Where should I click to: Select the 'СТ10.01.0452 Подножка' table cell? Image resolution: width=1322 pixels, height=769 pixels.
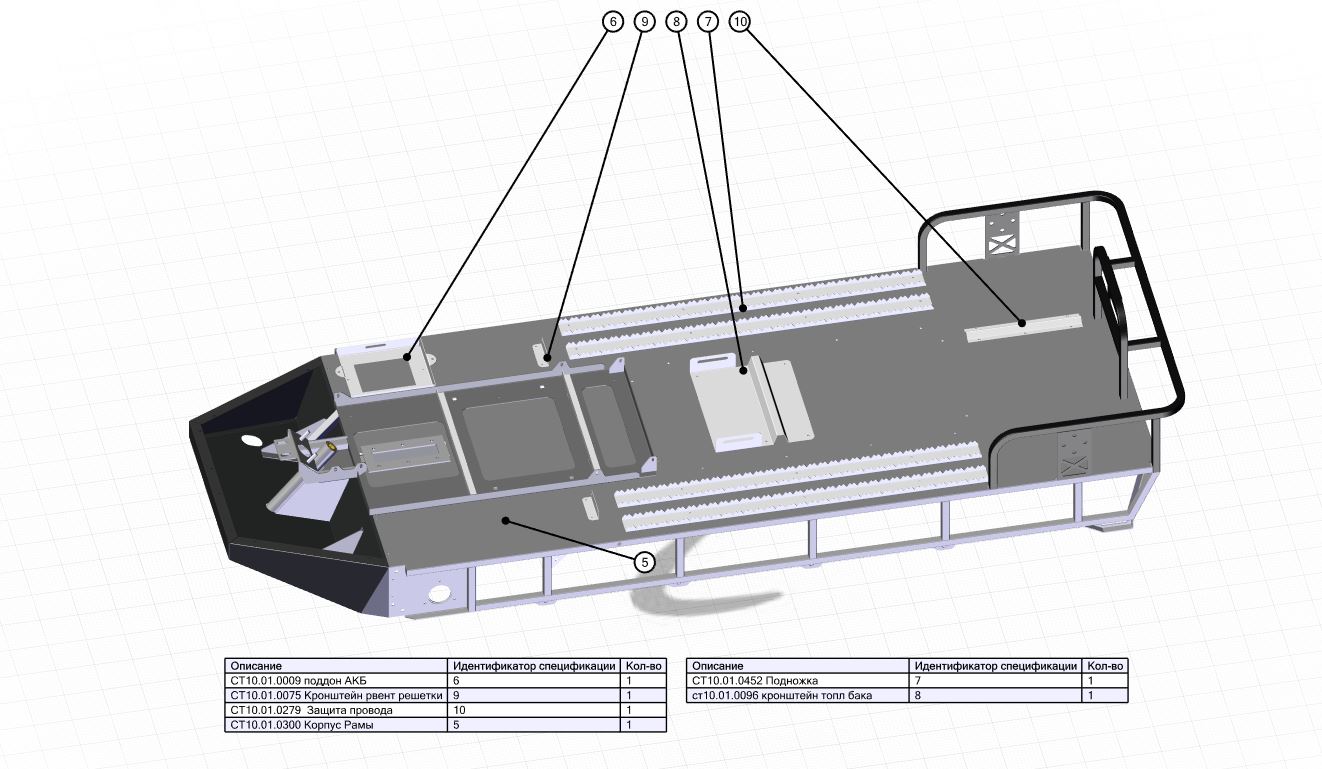tap(798, 680)
